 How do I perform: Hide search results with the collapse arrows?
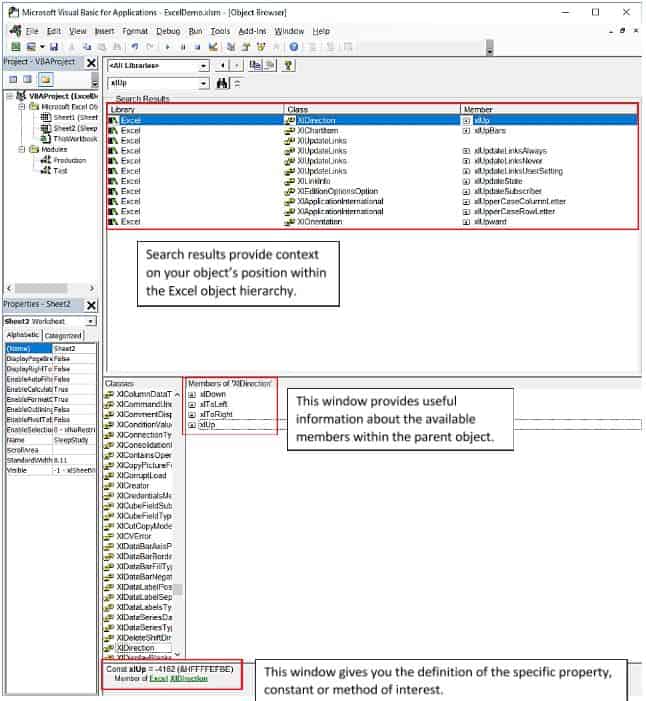point(237,83)
